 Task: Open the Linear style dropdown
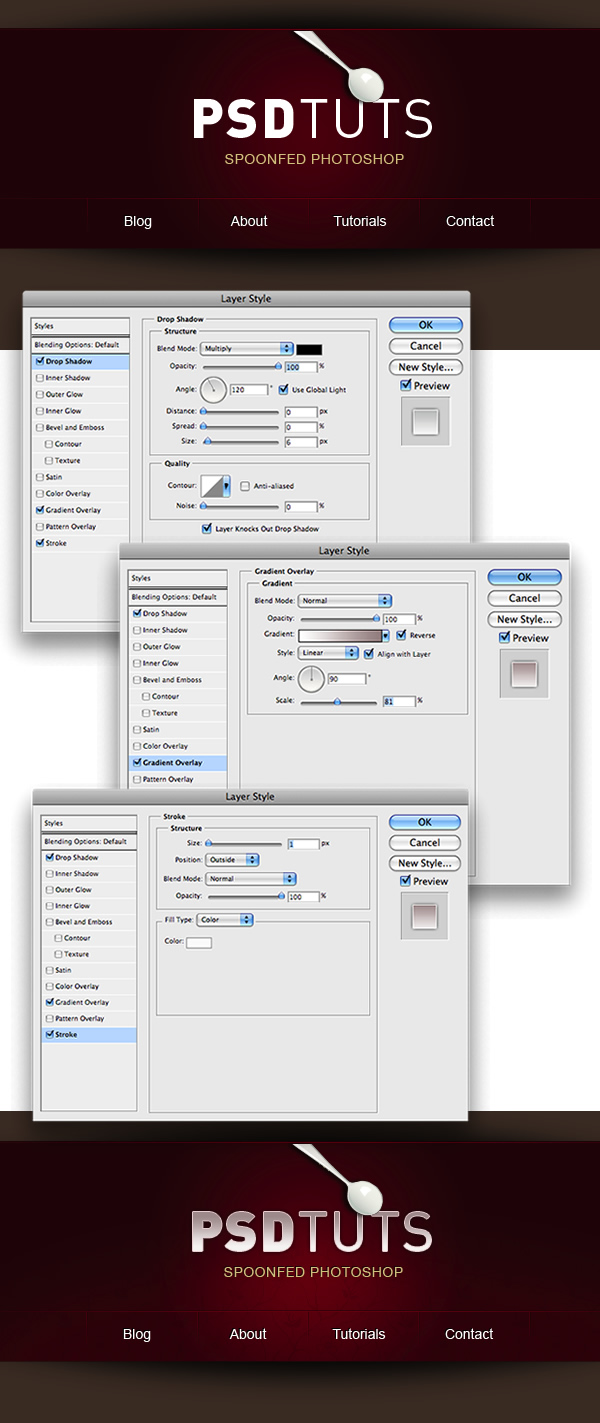coord(328,653)
